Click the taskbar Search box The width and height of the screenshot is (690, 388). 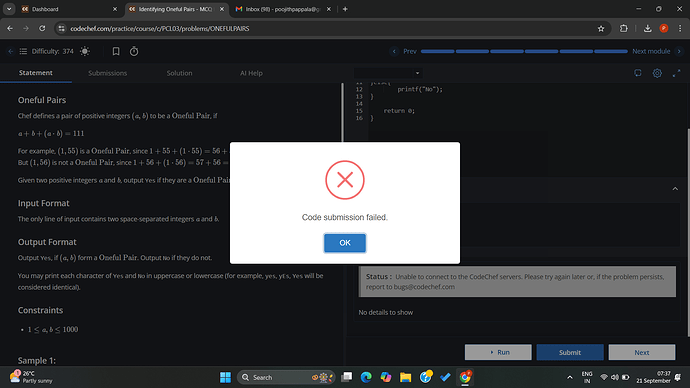point(286,377)
